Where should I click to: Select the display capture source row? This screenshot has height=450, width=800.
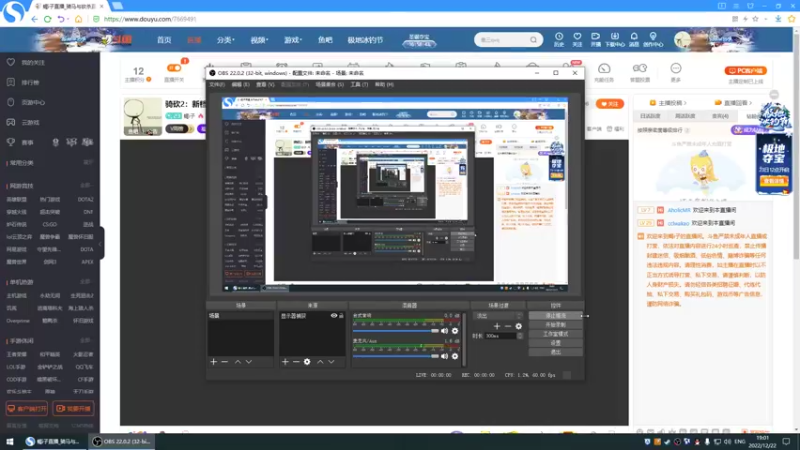tap(312, 316)
